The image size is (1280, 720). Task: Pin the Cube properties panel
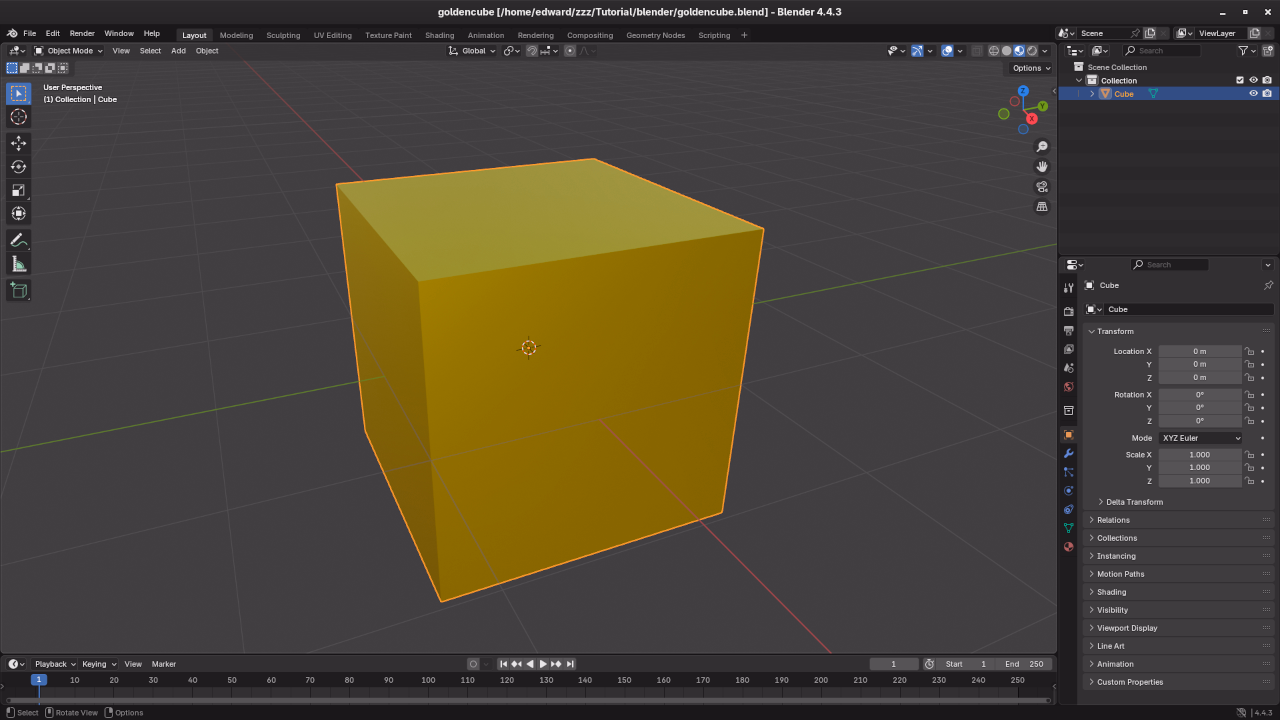coord(1268,285)
